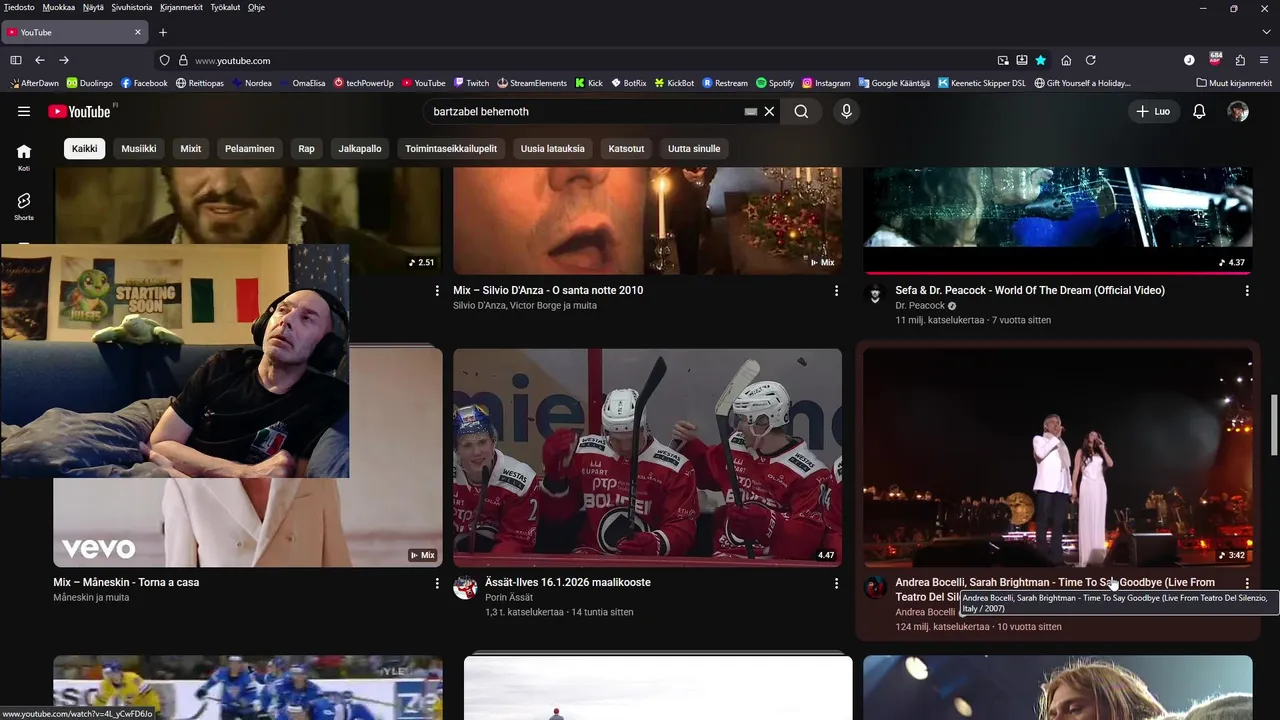This screenshot has width=1280, height=720.
Task: Open options for Andrea Bocelli video
Action: point(1247,582)
